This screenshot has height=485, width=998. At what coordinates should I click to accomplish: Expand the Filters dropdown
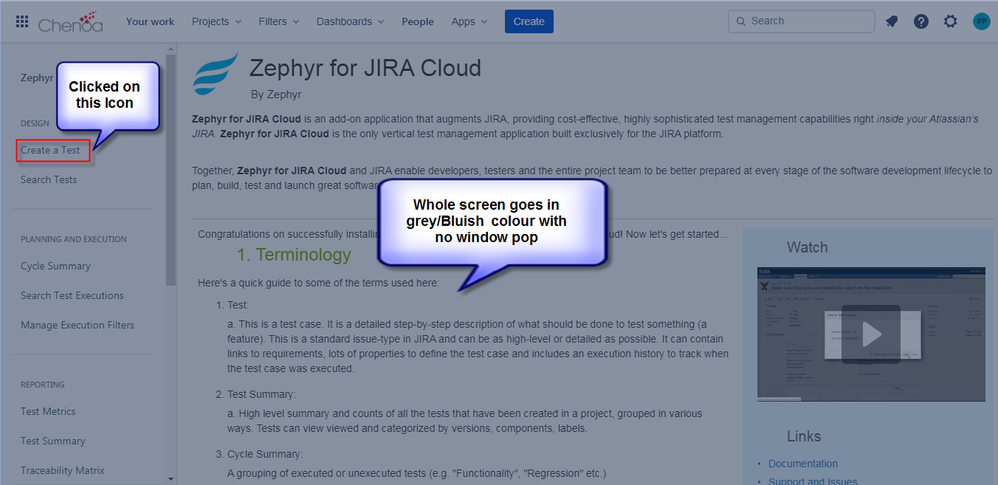point(279,21)
